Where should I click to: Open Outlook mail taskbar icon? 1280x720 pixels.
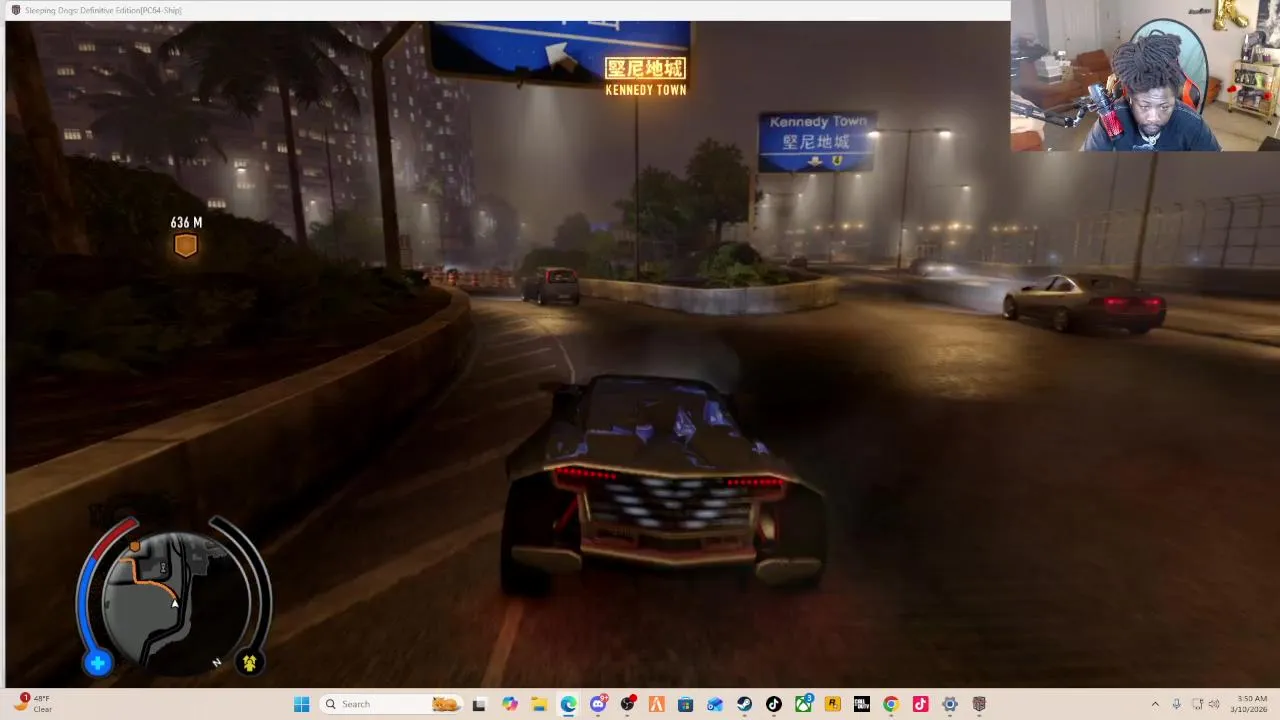pos(715,704)
